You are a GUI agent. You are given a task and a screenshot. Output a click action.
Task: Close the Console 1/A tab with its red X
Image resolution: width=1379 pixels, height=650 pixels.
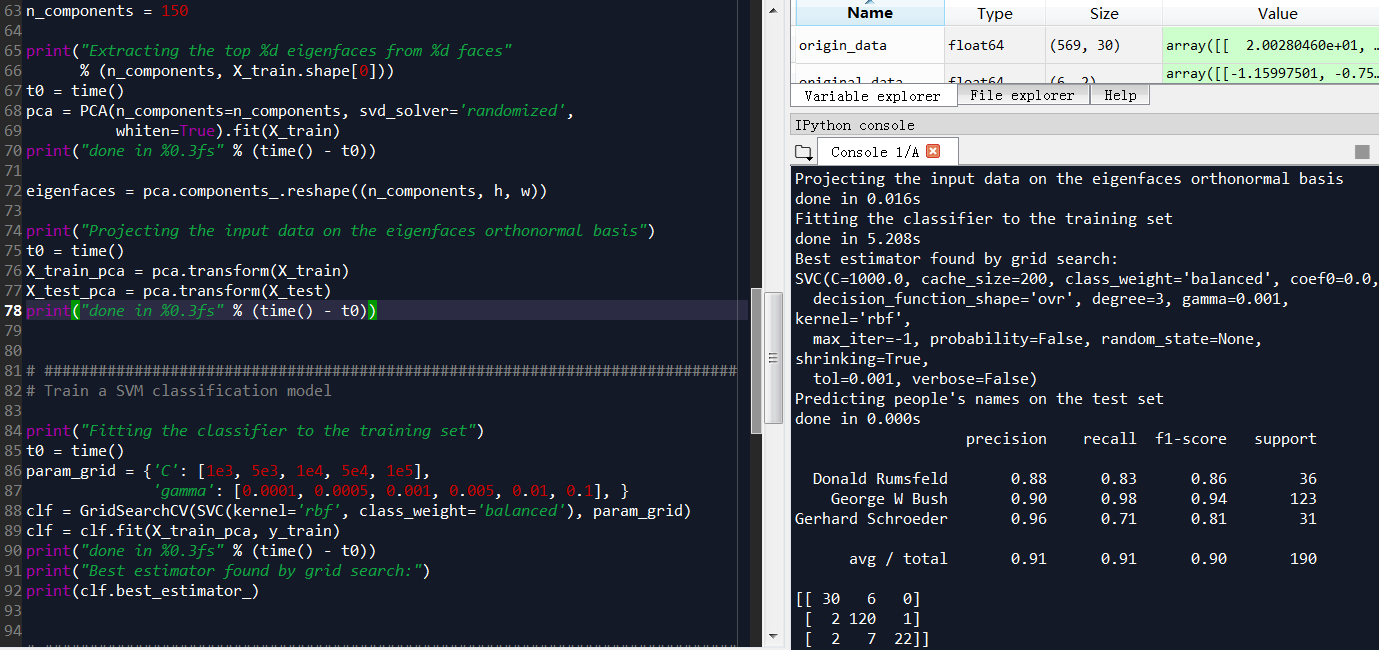933,151
